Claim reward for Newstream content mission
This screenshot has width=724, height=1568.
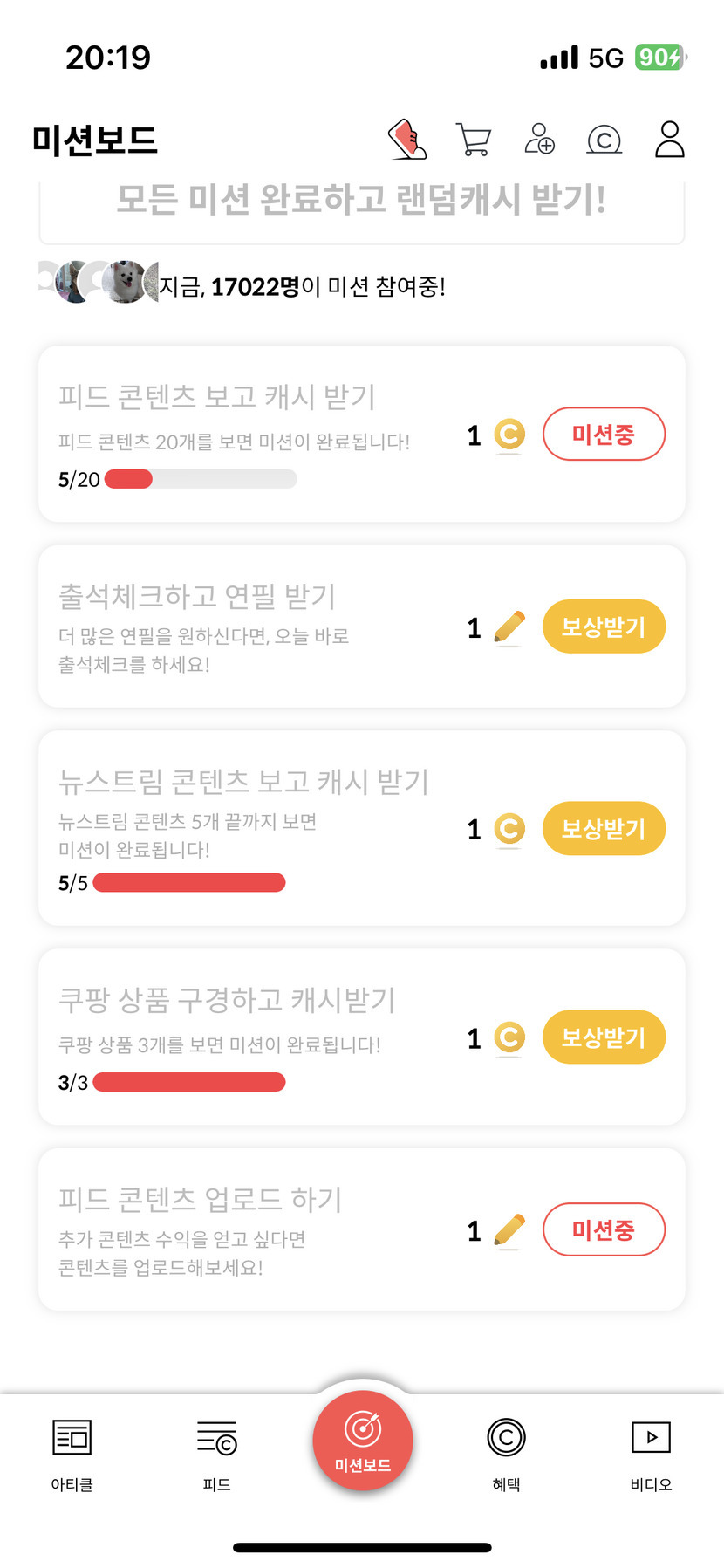tap(604, 828)
